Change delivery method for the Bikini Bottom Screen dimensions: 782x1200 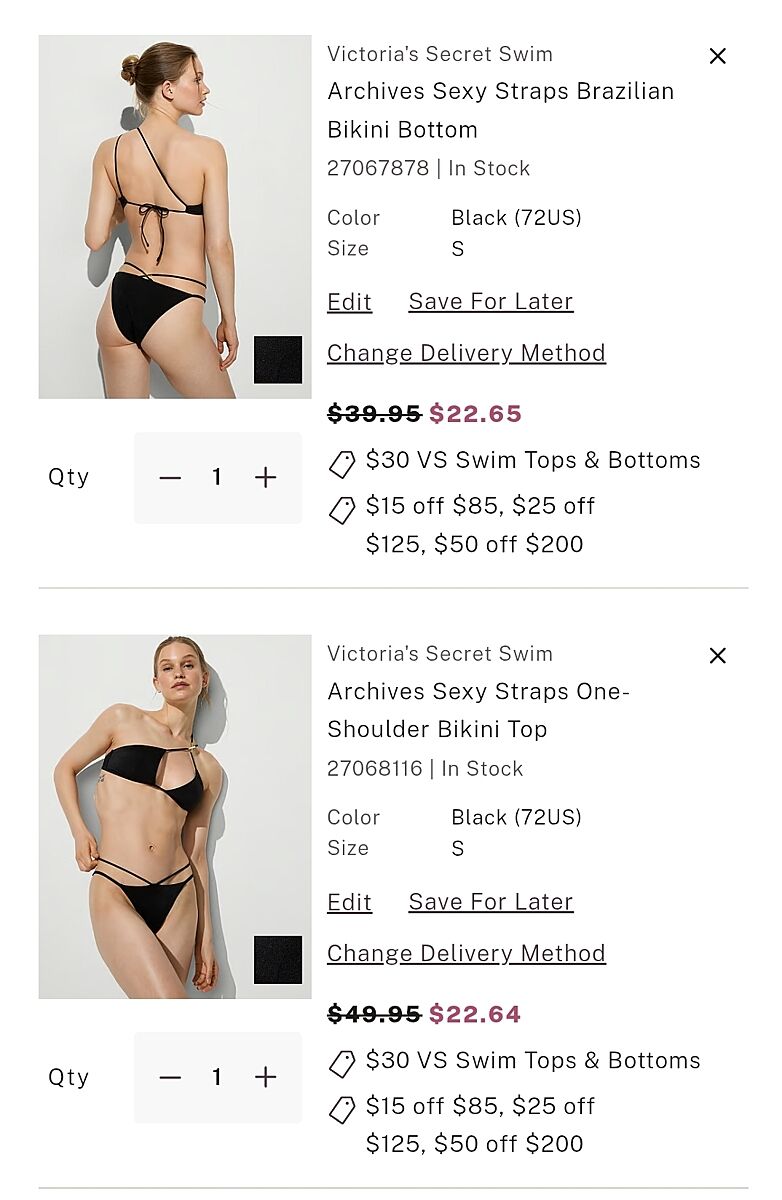(466, 353)
